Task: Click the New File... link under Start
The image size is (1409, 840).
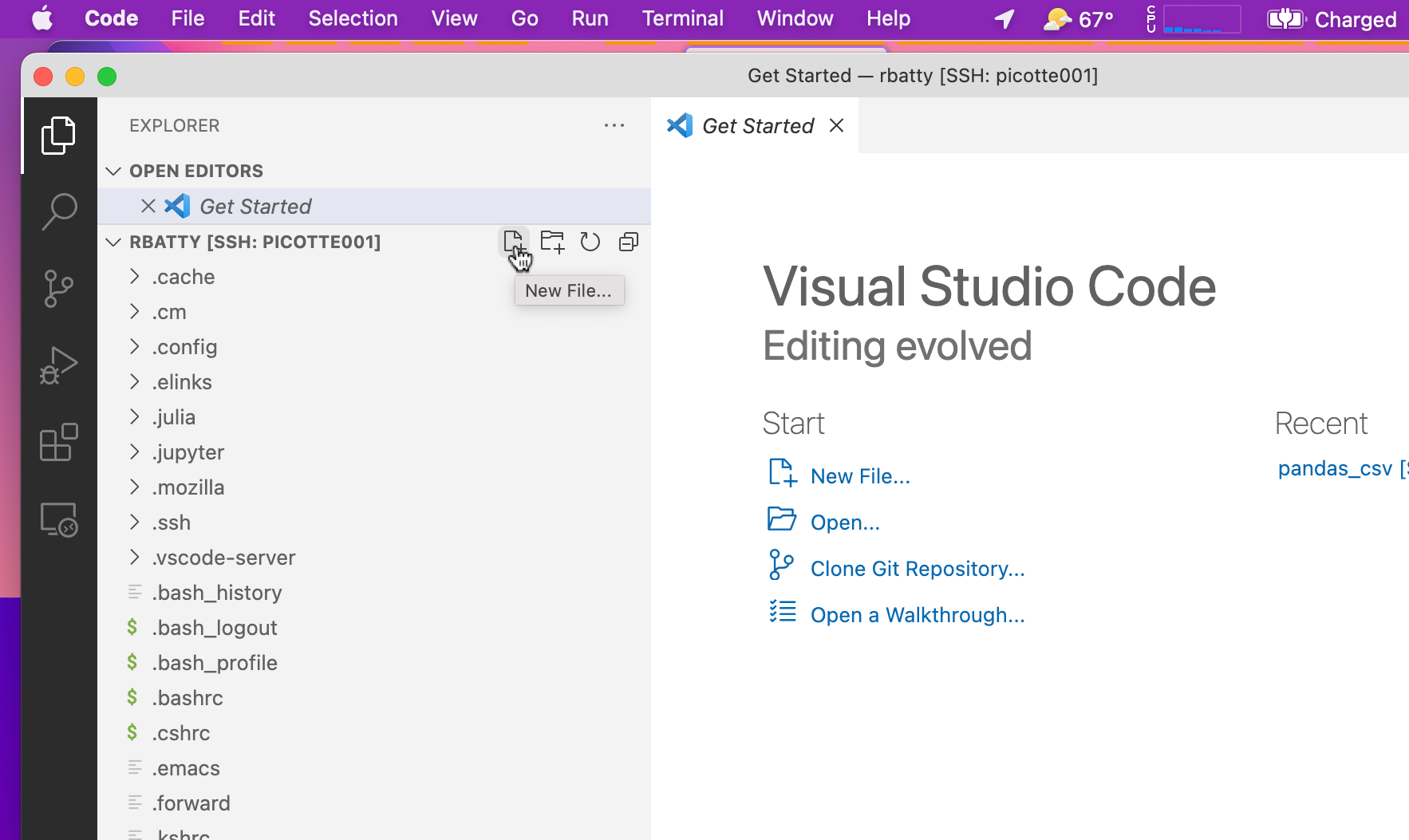Action: [x=860, y=476]
